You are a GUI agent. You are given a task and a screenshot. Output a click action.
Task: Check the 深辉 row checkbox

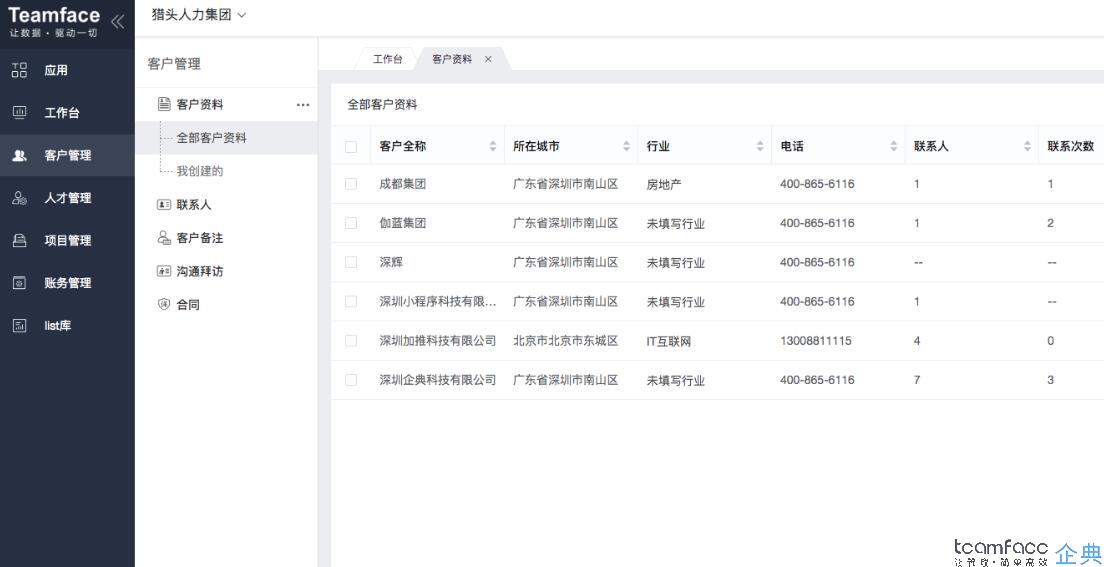[351, 262]
